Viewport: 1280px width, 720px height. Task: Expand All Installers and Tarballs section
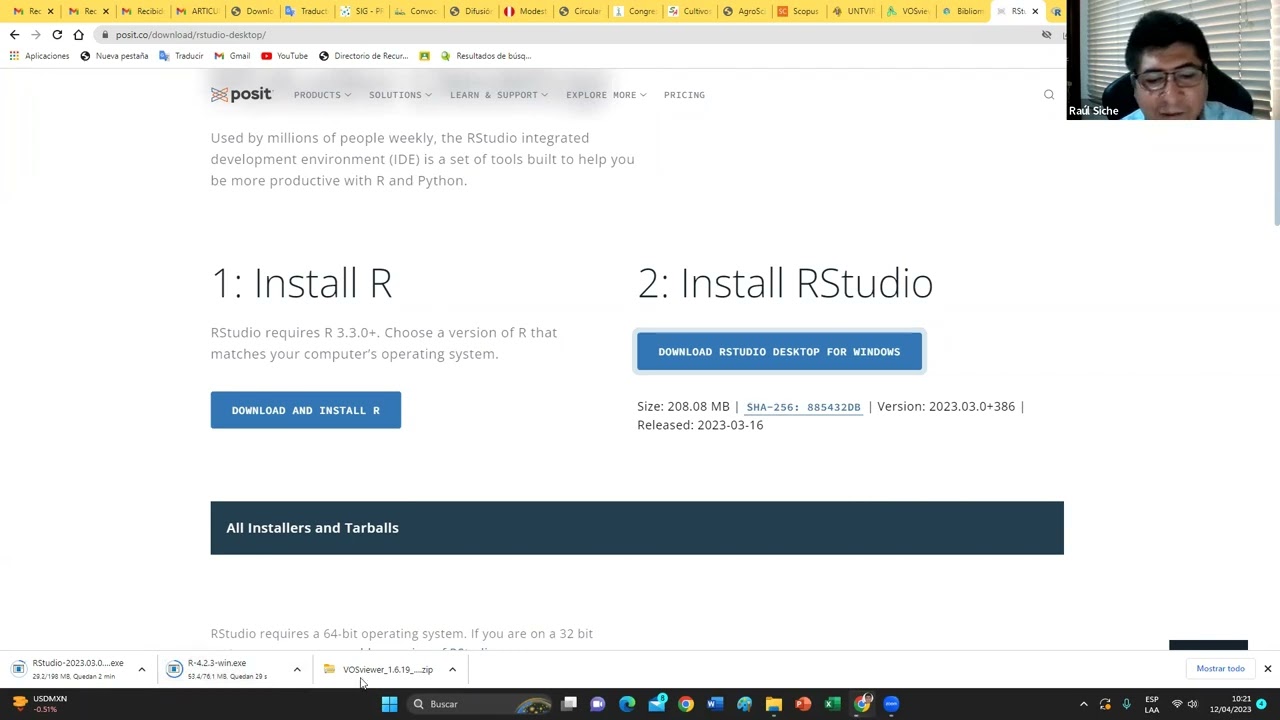(x=637, y=528)
